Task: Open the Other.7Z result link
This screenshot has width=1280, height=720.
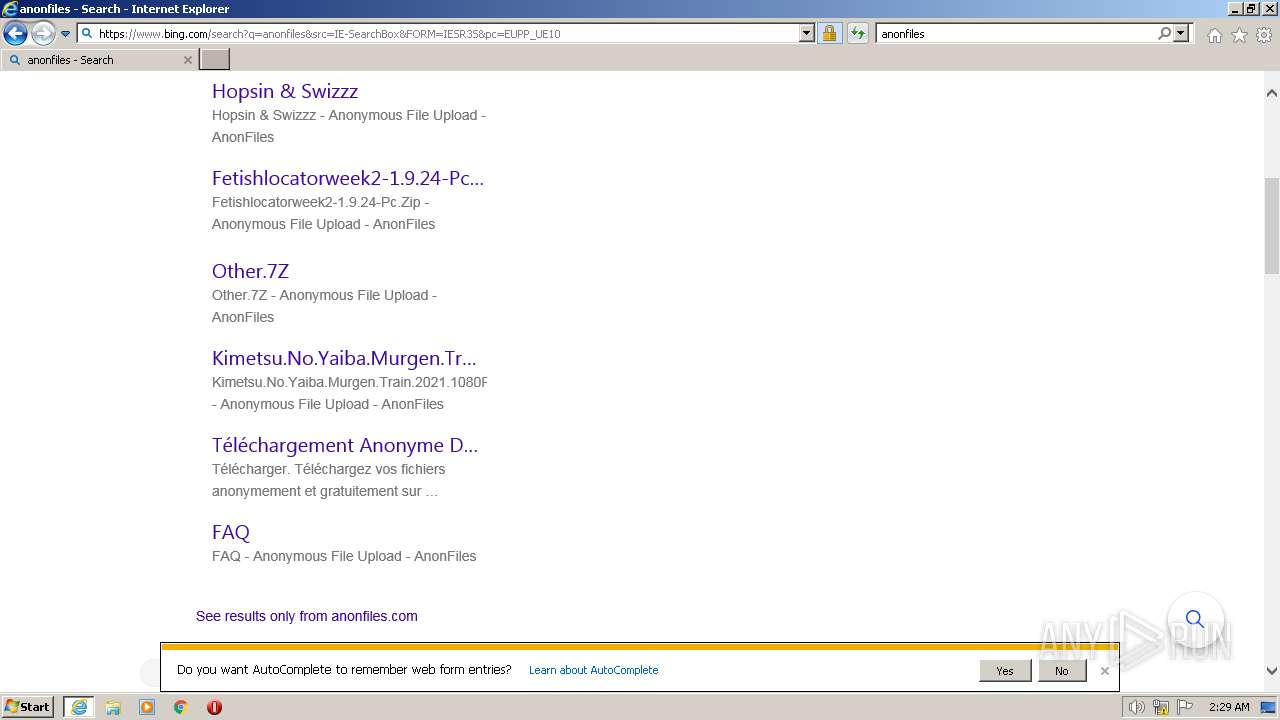Action: tap(250, 271)
